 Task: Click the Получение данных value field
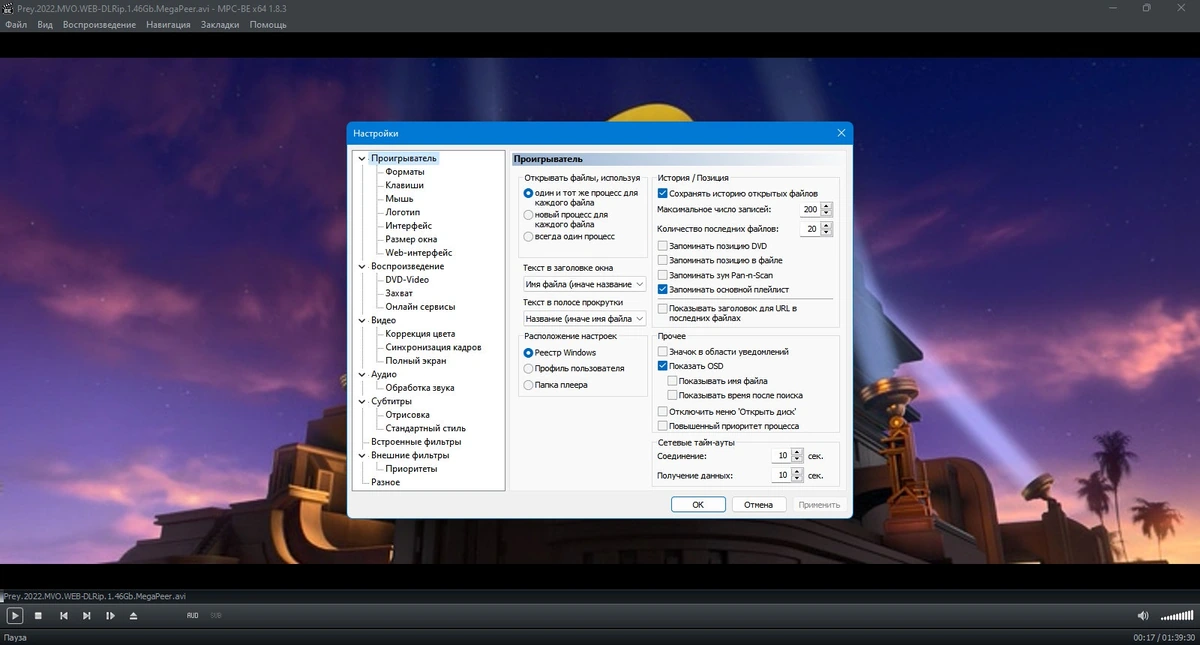pyautogui.click(x=783, y=476)
